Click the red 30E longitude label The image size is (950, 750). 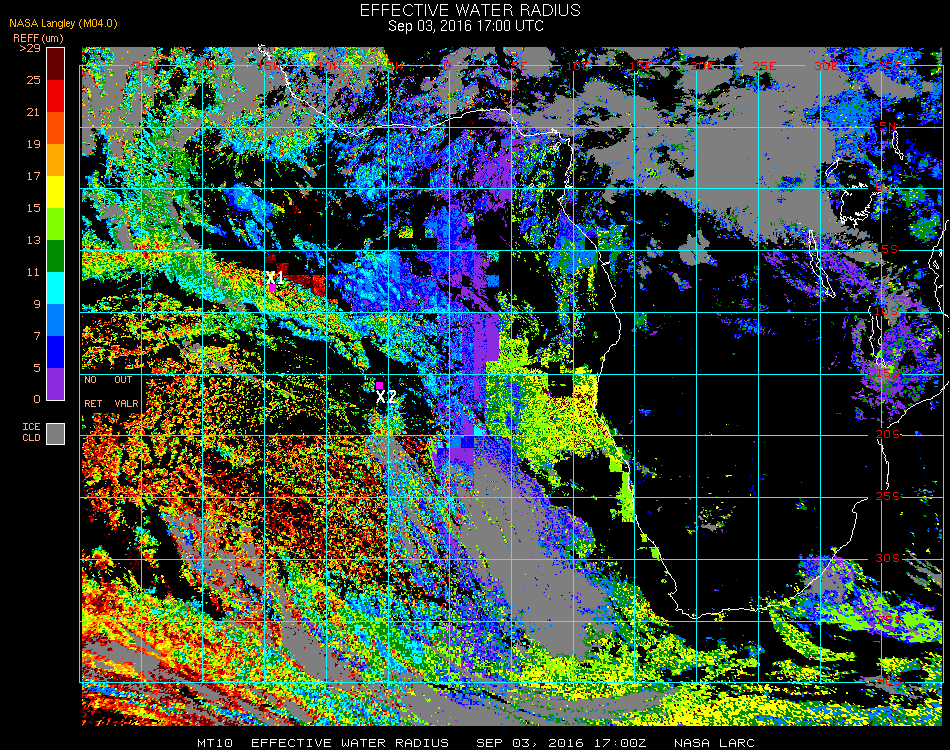click(x=826, y=66)
